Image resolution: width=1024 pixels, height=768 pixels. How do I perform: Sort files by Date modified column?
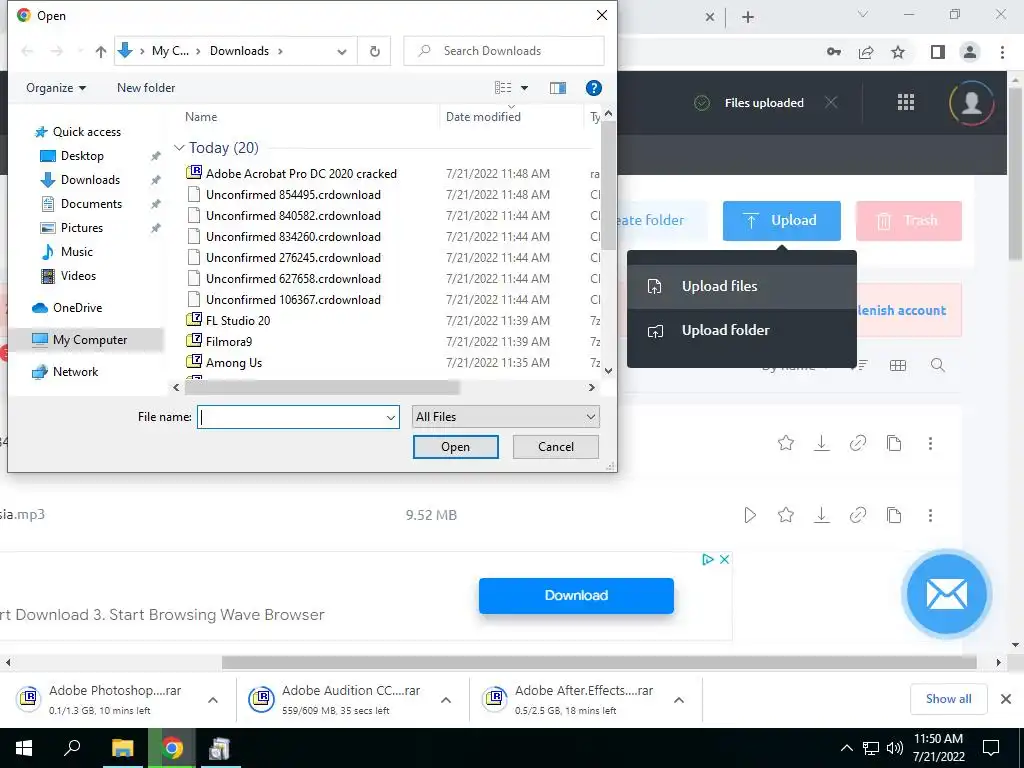click(x=483, y=117)
